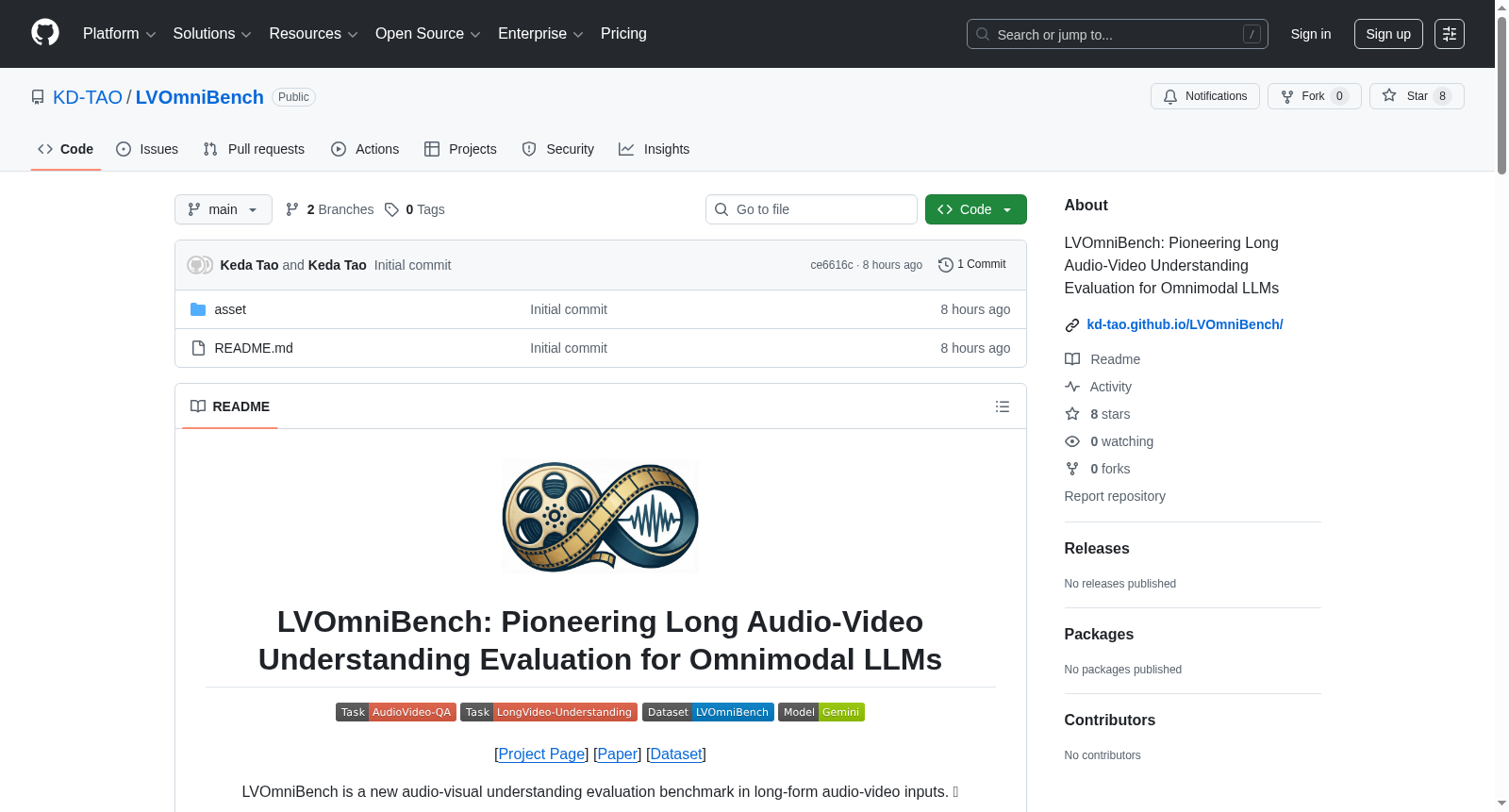Expand the Open Source menu
Screen dimensions: 1509x812
(x=428, y=34)
